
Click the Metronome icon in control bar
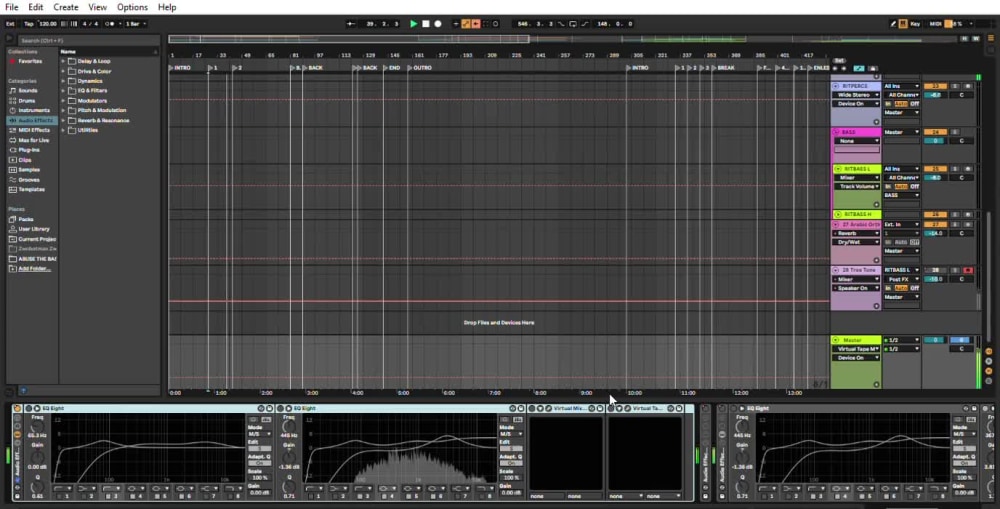110,24
